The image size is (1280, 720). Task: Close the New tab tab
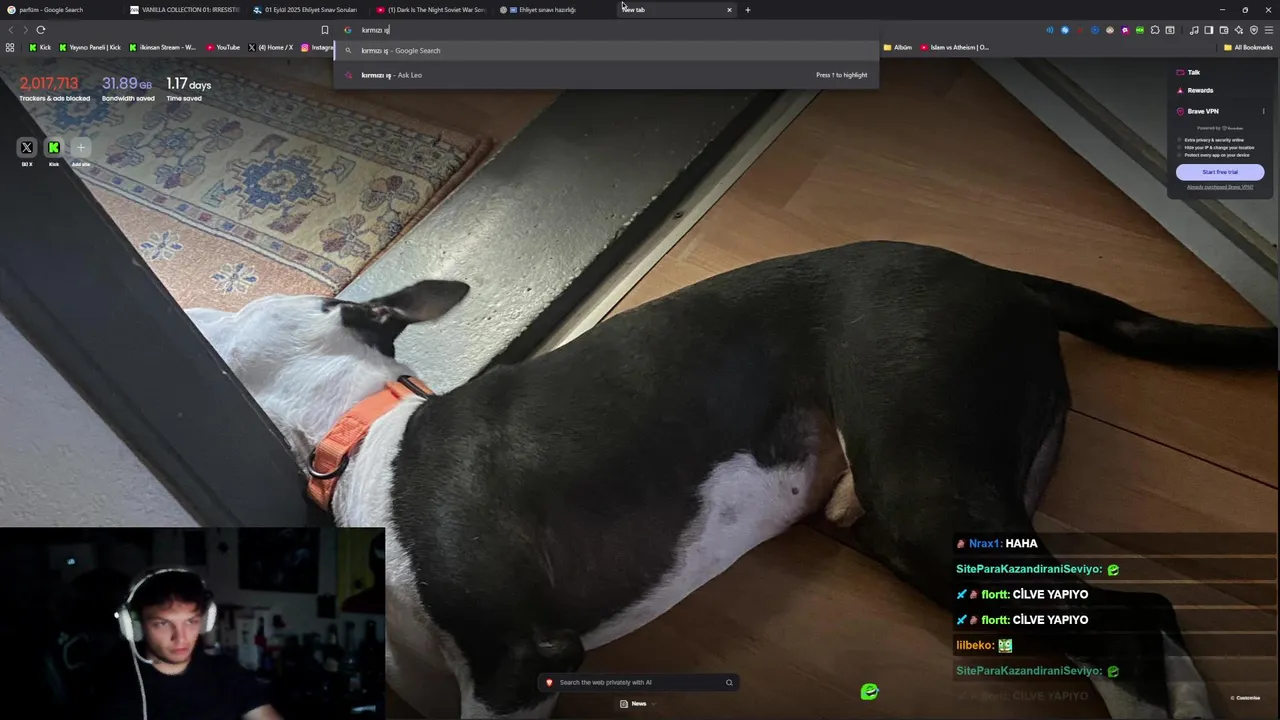tap(729, 10)
